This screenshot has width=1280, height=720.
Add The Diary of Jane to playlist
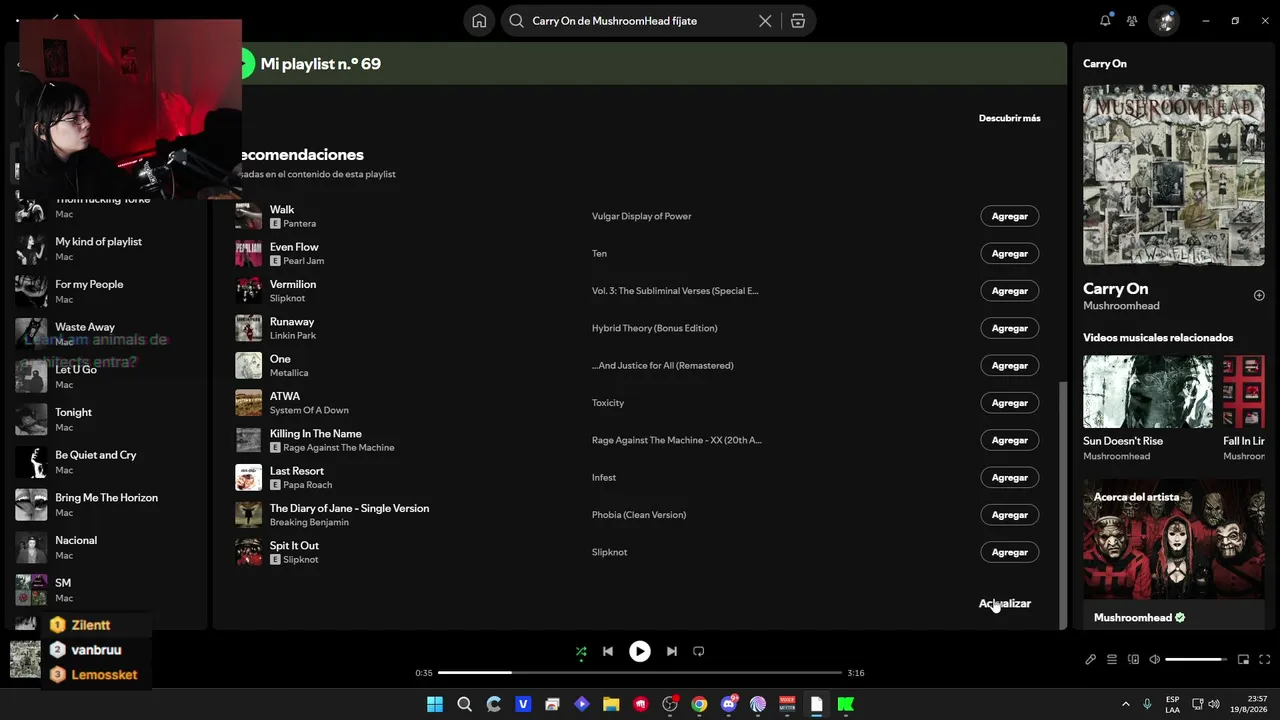click(1009, 515)
